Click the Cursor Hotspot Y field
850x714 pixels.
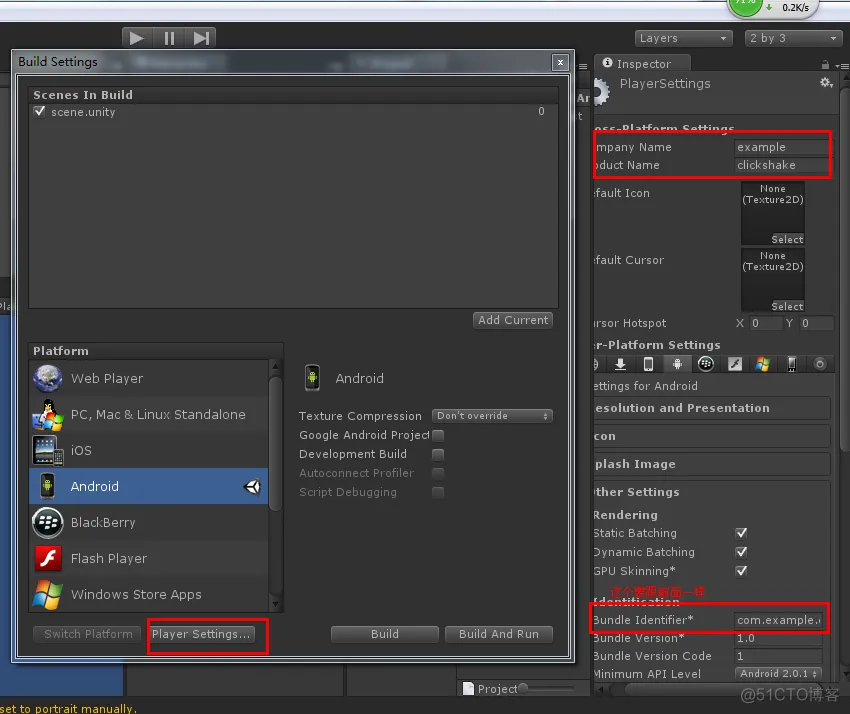point(816,323)
